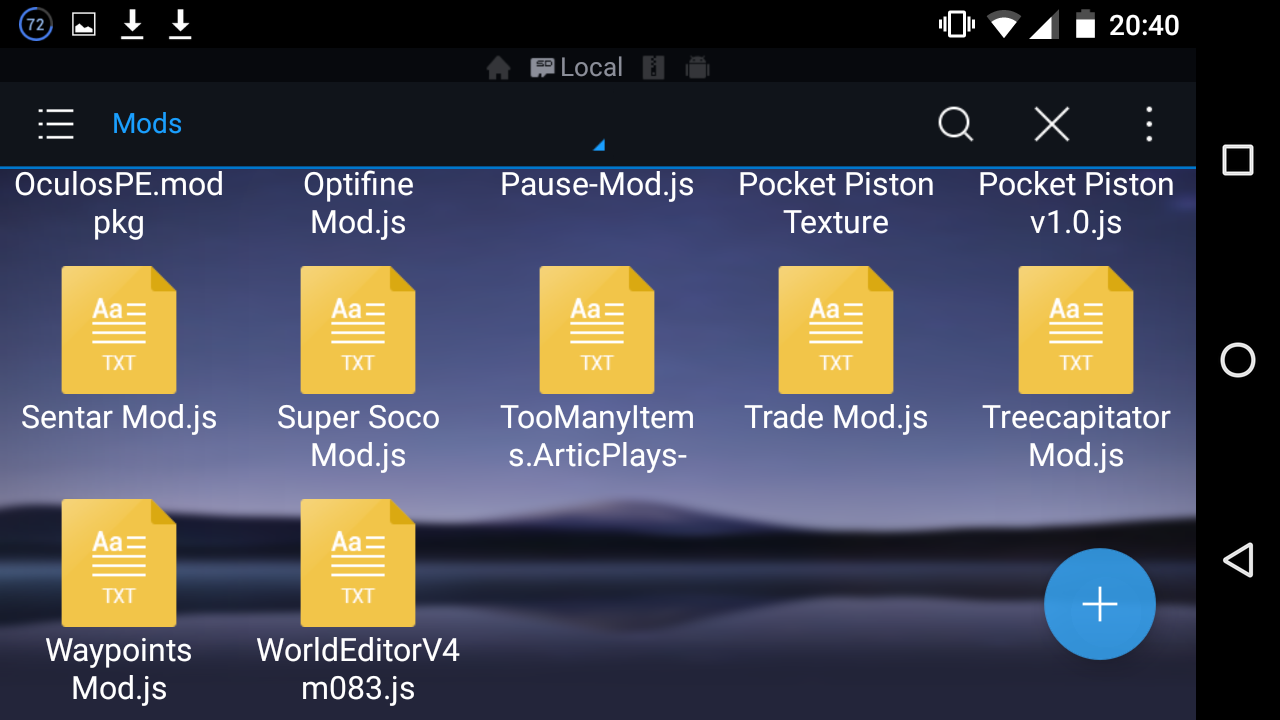Image resolution: width=1280 pixels, height=720 pixels.
Task: Expand the small blue dropdown triangle
Action: (x=599, y=145)
